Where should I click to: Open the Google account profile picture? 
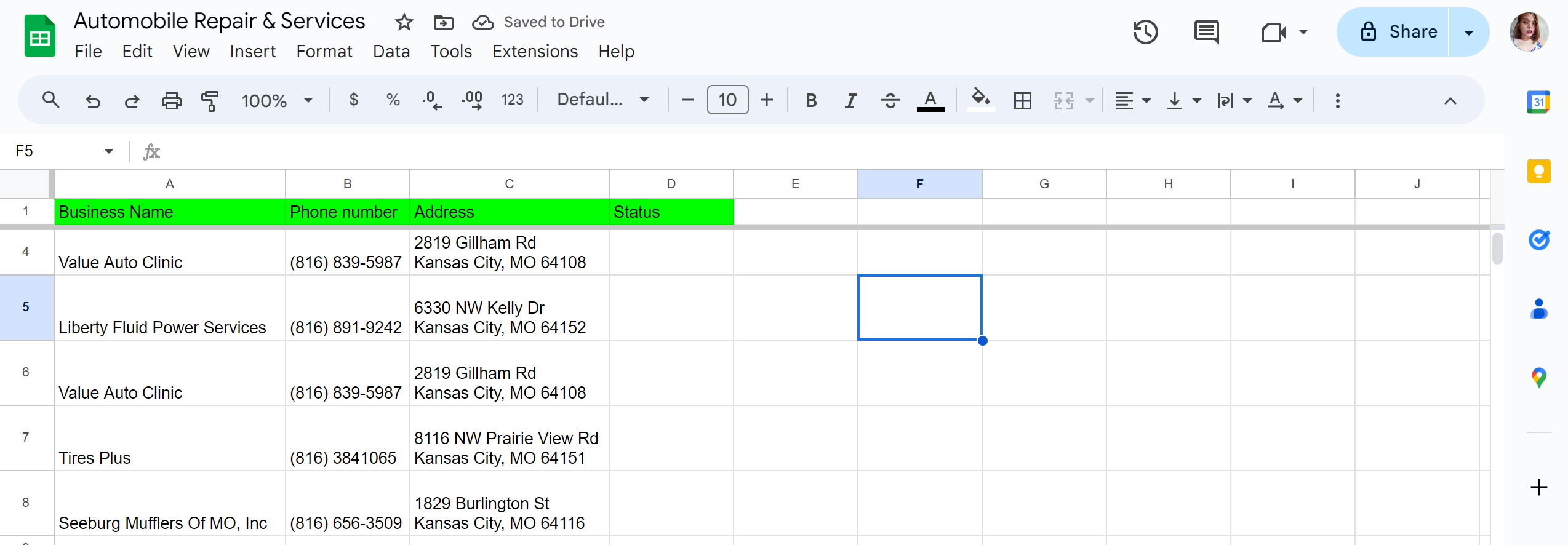pyautogui.click(x=1529, y=32)
